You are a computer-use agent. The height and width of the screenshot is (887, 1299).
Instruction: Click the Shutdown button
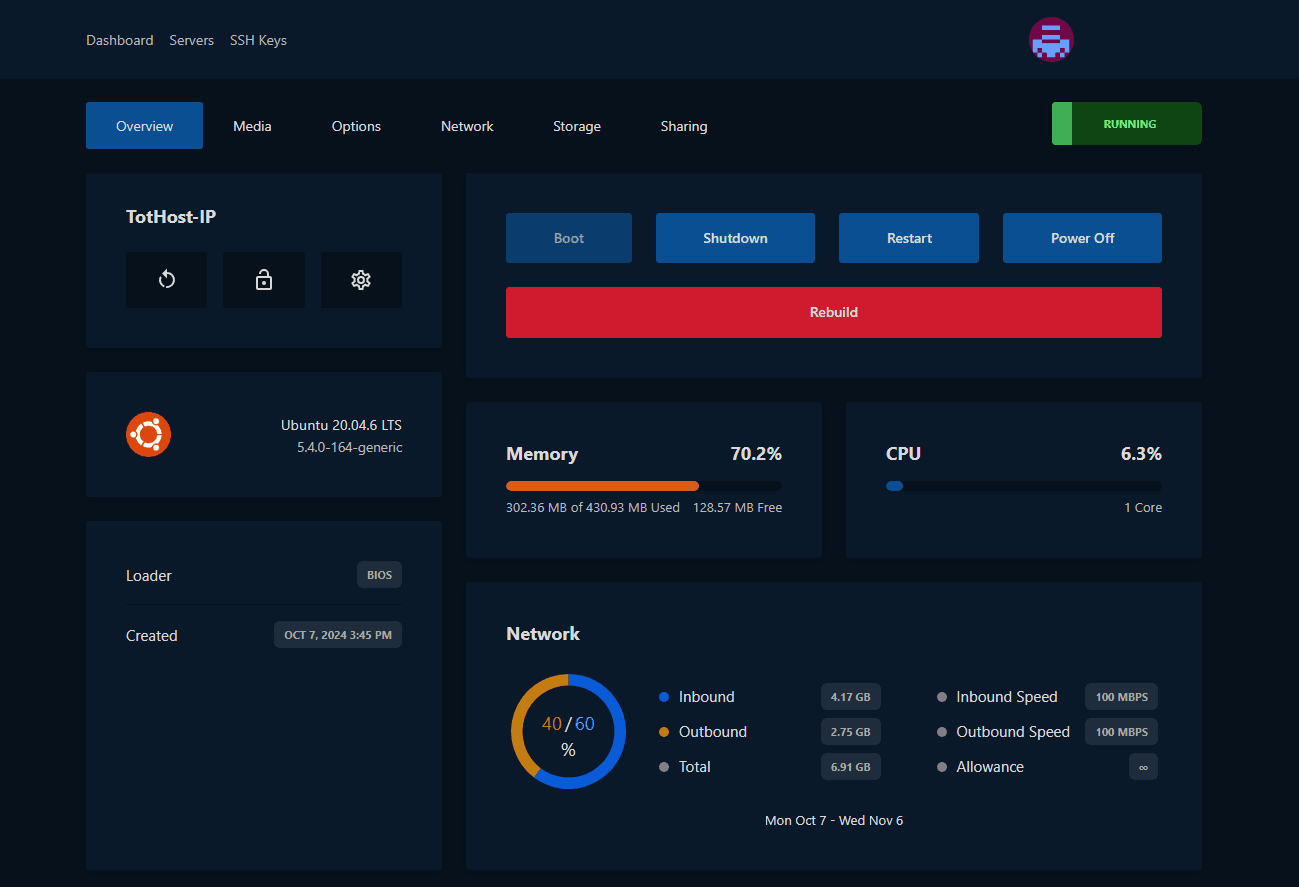735,238
